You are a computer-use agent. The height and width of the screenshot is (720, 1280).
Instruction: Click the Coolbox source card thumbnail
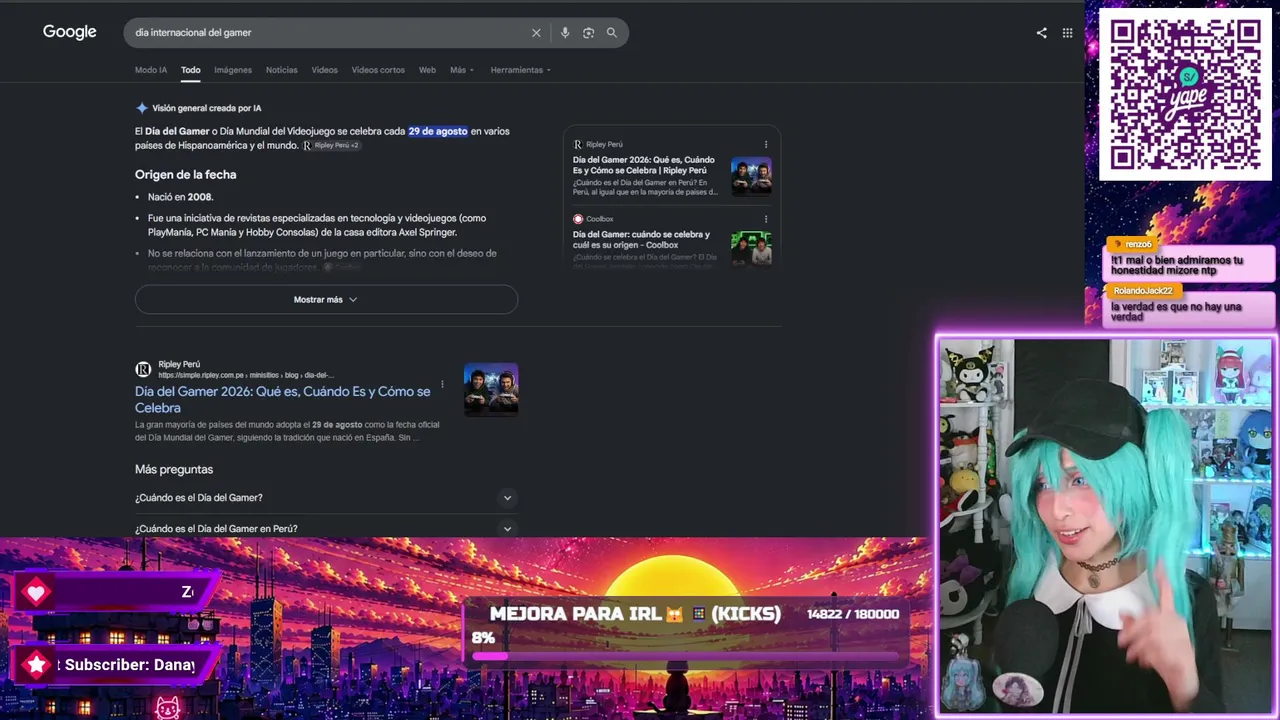(751, 249)
